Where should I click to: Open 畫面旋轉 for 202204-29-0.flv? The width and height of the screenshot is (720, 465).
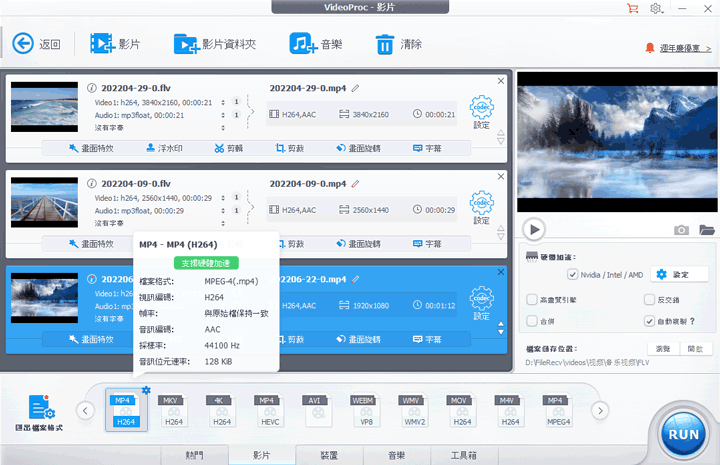click(x=358, y=148)
